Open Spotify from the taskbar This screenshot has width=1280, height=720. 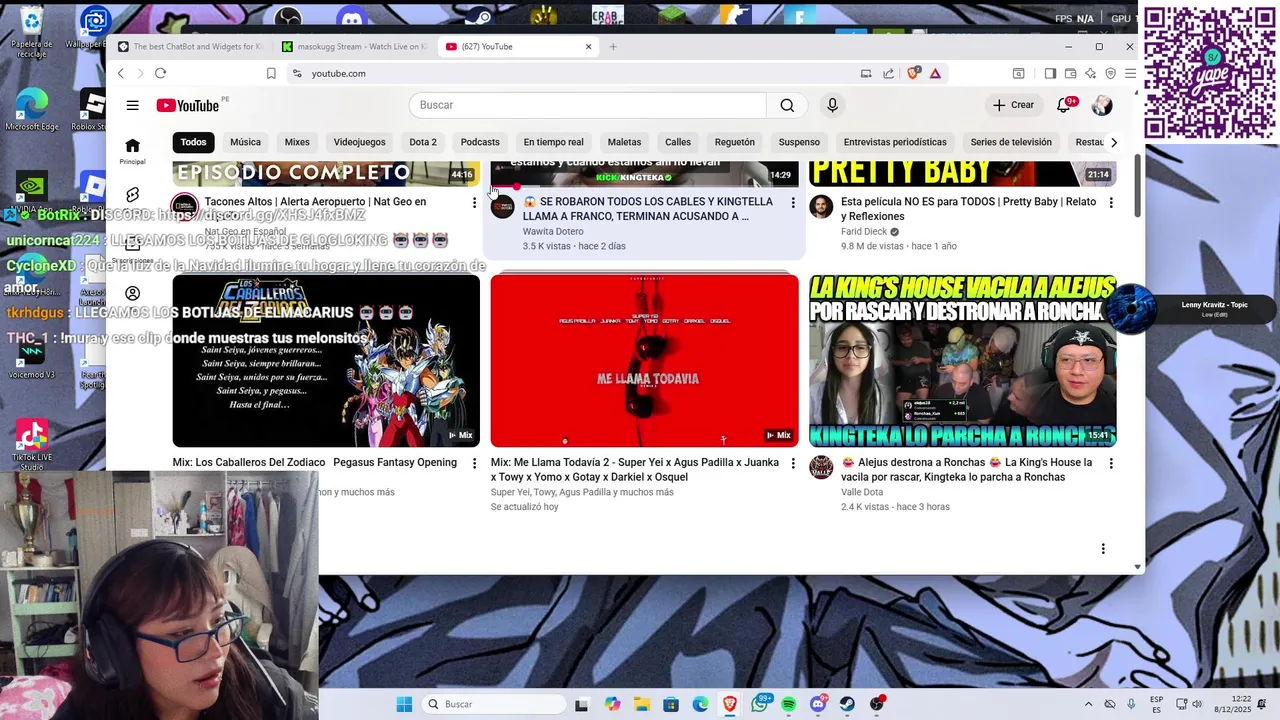789,704
